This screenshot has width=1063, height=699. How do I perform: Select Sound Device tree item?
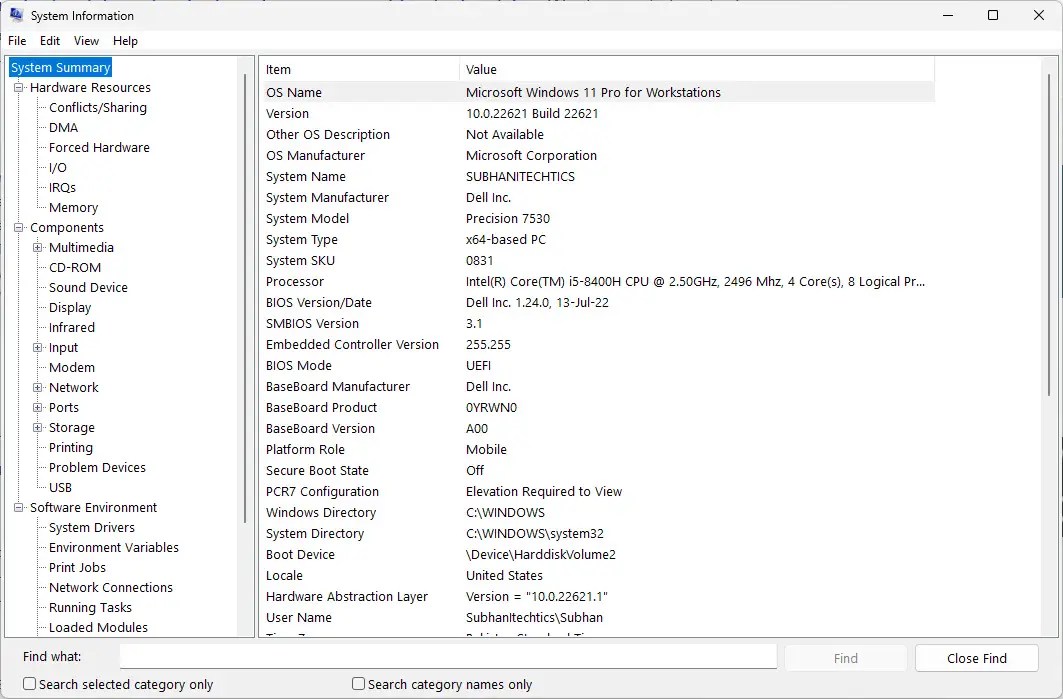click(x=88, y=287)
